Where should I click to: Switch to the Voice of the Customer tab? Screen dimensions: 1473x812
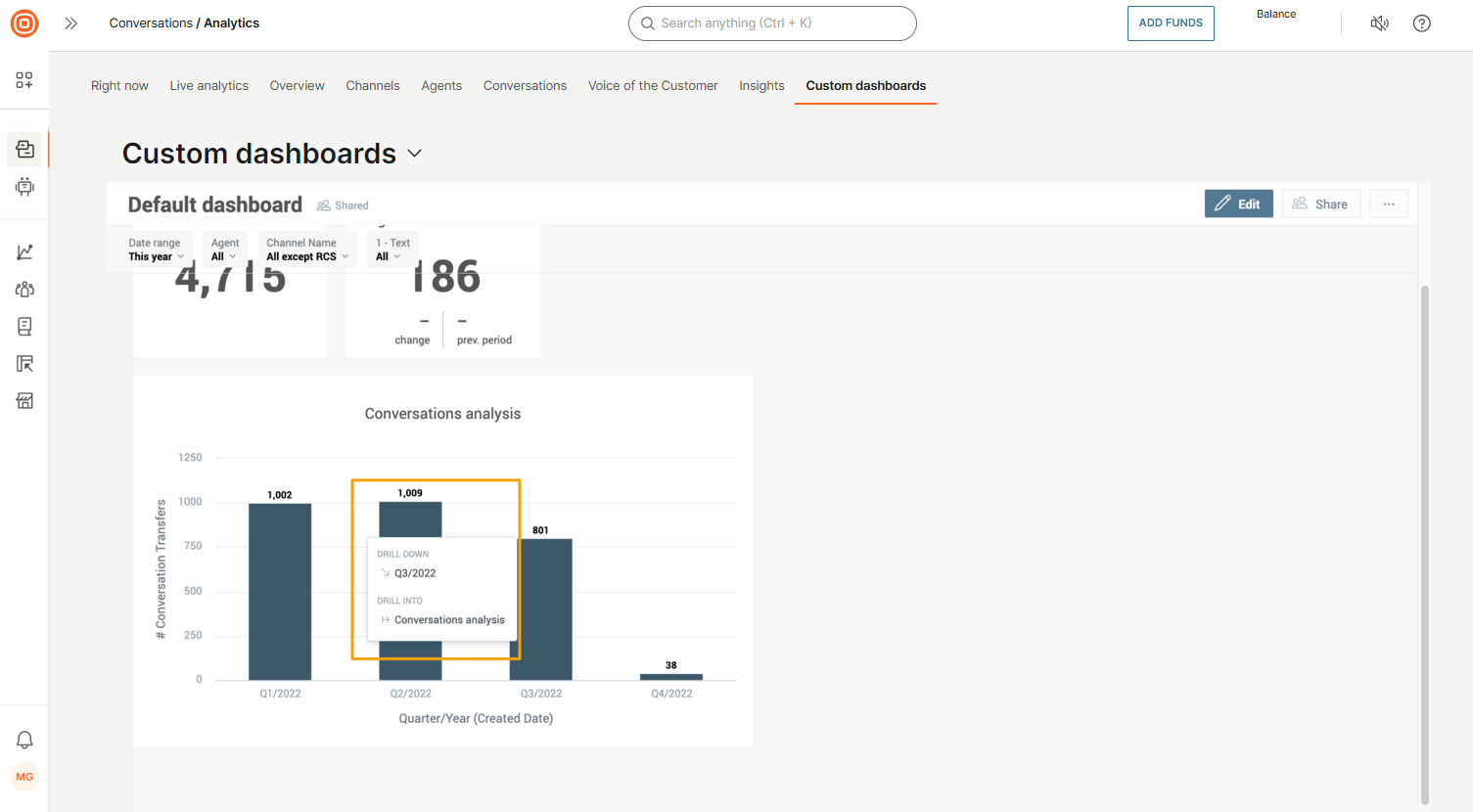[x=653, y=85]
